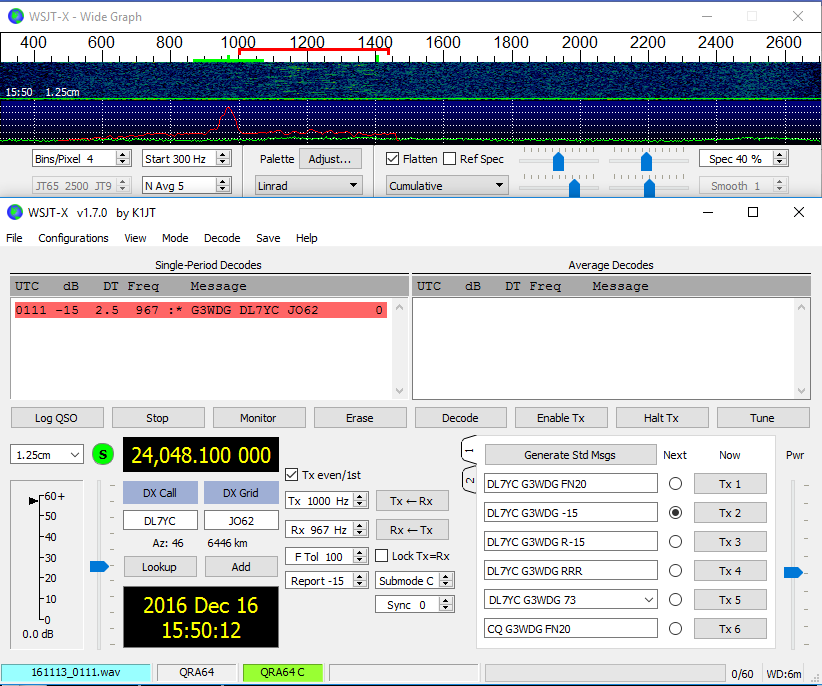This screenshot has height=686, width=822.
Task: Enable the Ref Spec checkbox
Action: coord(450,159)
